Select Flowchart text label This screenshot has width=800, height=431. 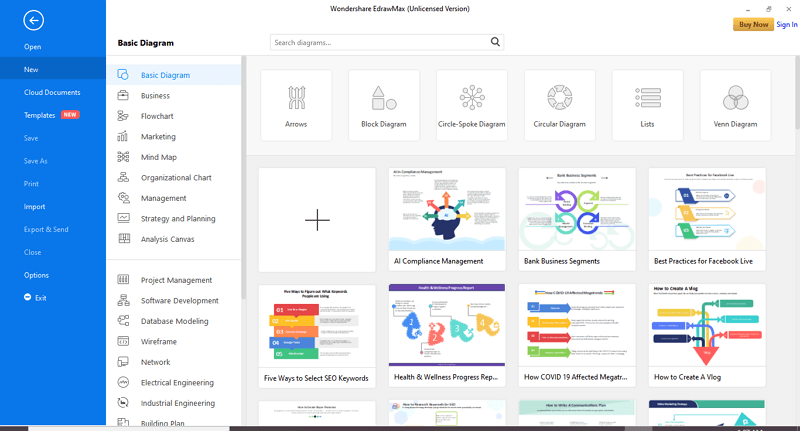157,116
